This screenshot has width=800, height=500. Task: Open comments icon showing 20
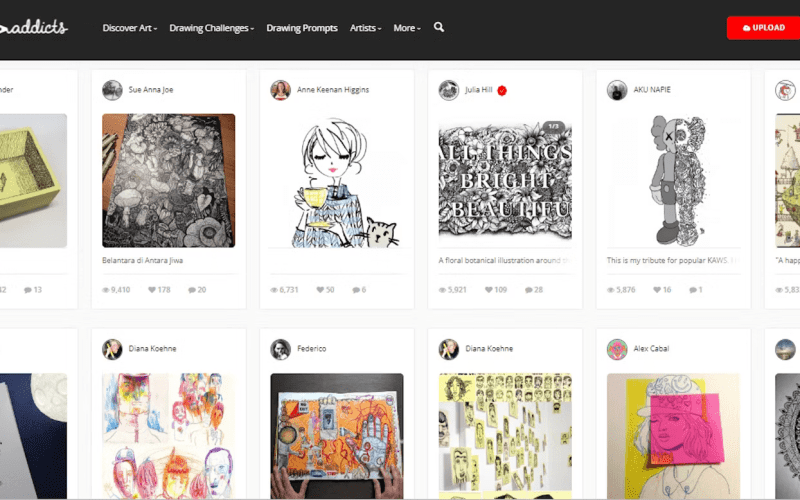point(192,290)
